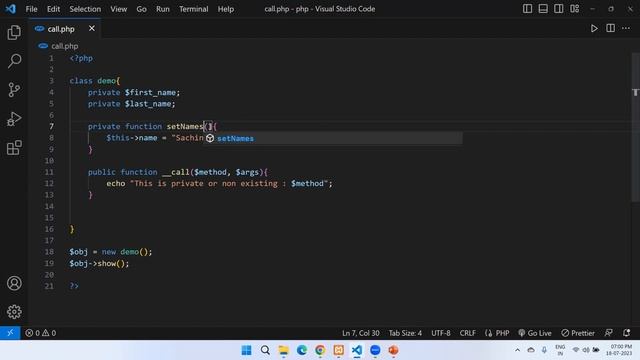Open PowerPoint from the taskbar
Image resolution: width=640 pixels, height=360 pixels.
tap(393, 350)
